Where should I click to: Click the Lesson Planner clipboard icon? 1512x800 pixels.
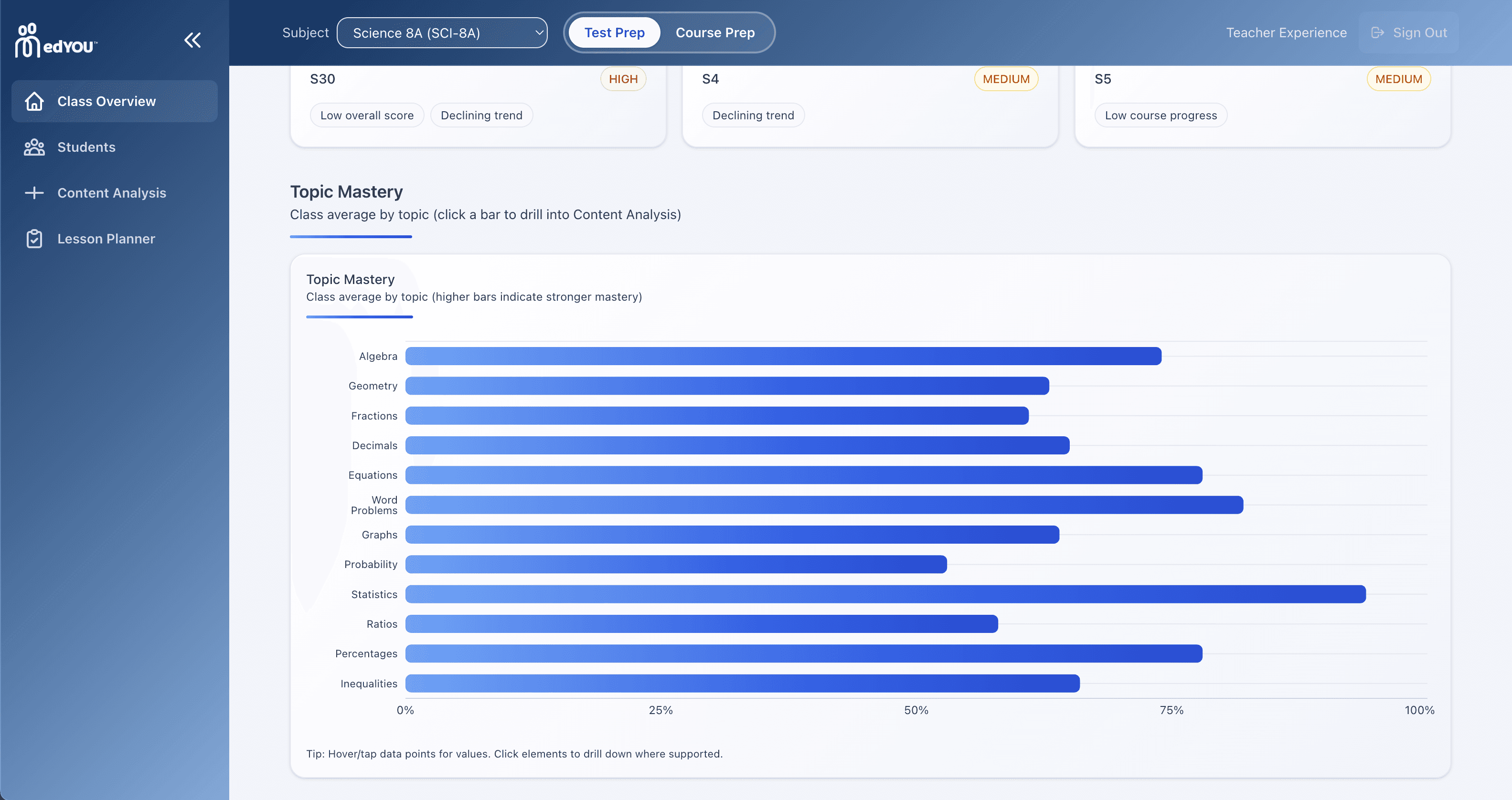click(x=34, y=239)
